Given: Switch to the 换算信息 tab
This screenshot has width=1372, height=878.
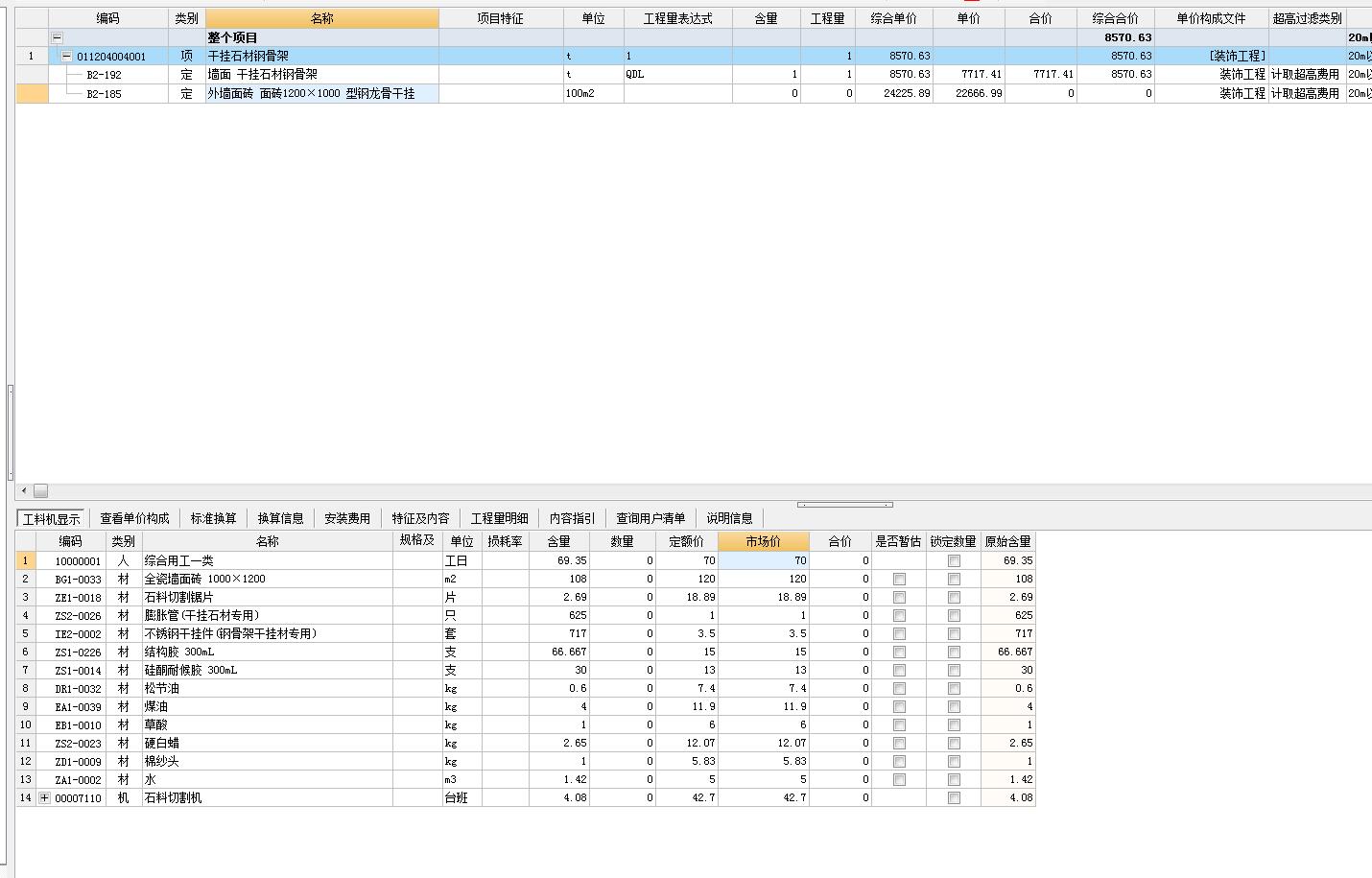Looking at the screenshot, I should pos(280,518).
